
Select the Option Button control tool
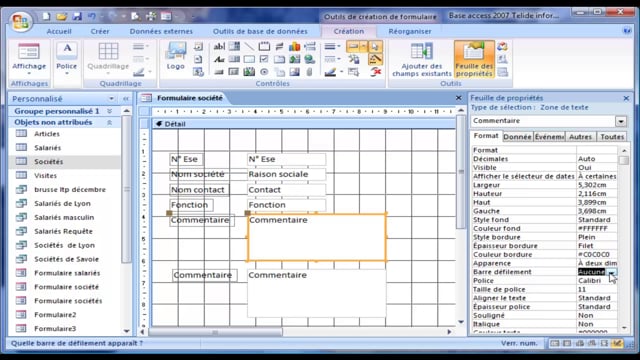[264, 72]
